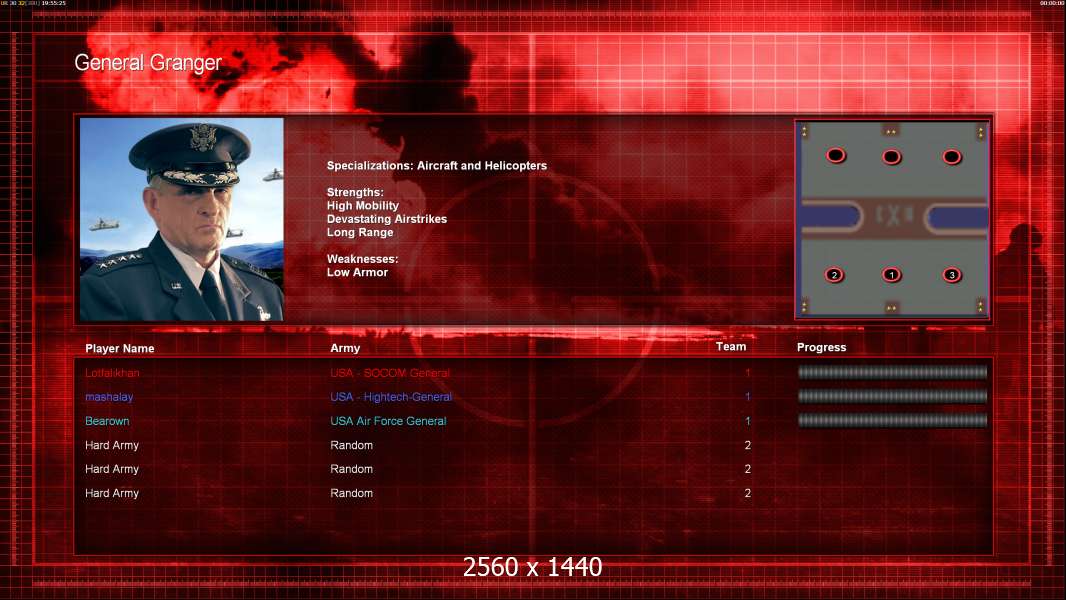Click Bearown's loading progress bar

(892, 421)
